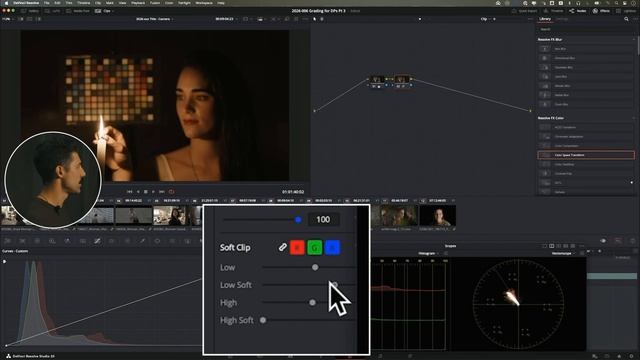
Task: Select the pointer tool above node editor
Action: pos(315,19)
